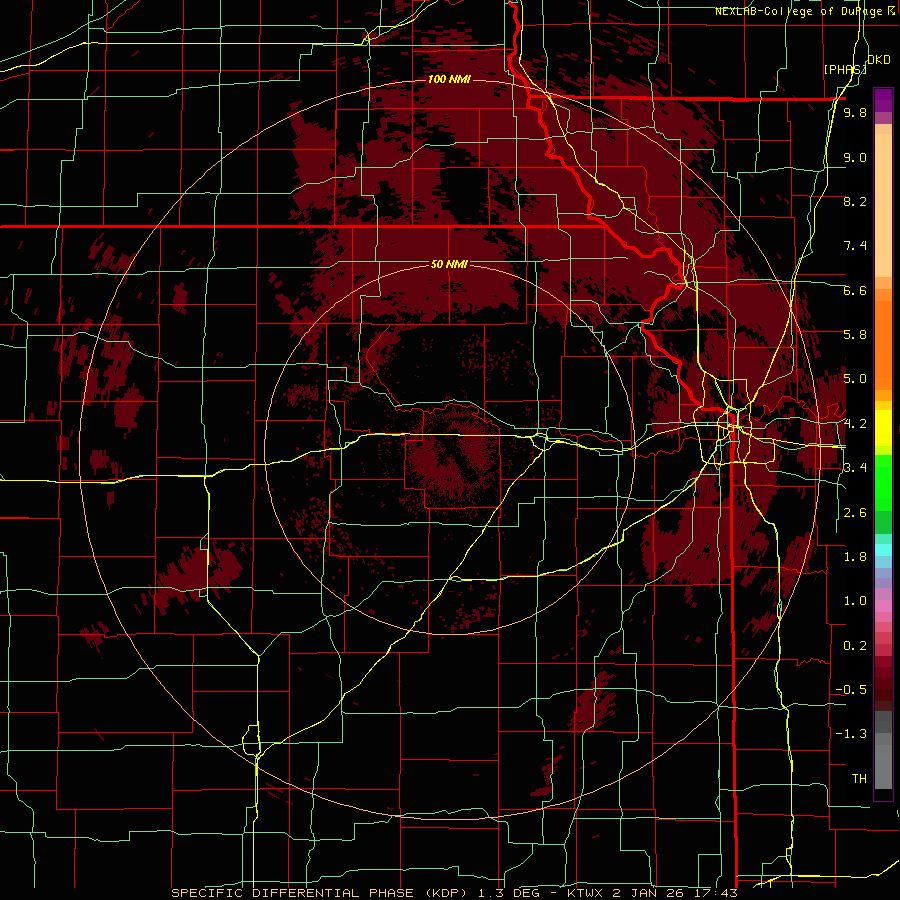The height and width of the screenshot is (900, 900).
Task: Click the 100 NMI range ring label
Action: (x=449, y=79)
